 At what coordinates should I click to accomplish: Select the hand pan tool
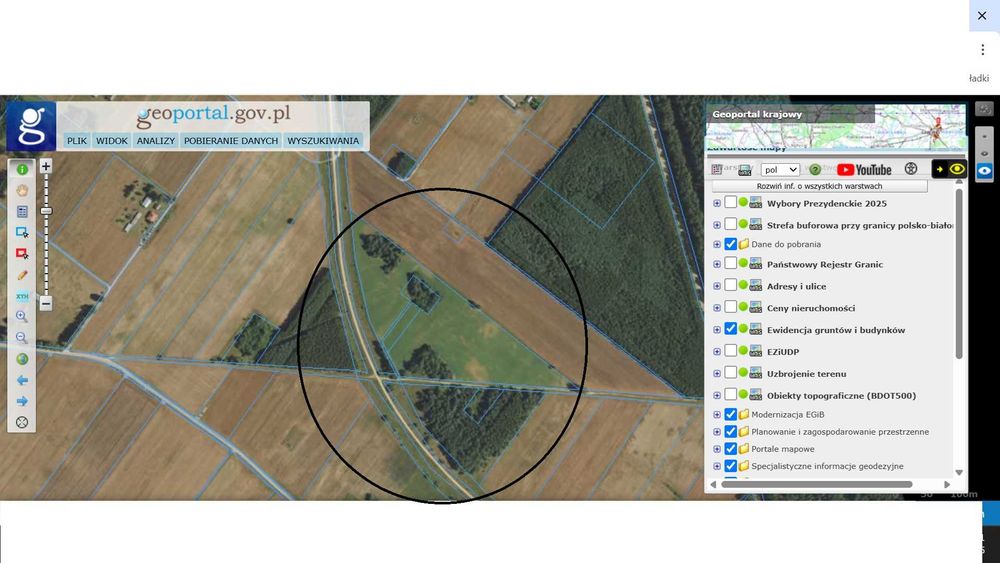tap(22, 191)
